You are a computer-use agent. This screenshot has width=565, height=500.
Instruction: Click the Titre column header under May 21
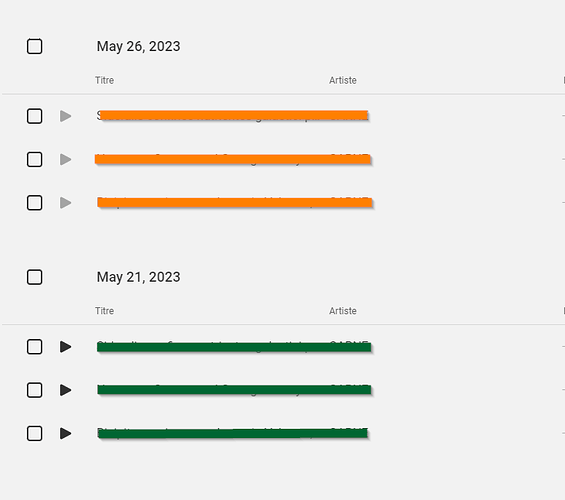(104, 311)
